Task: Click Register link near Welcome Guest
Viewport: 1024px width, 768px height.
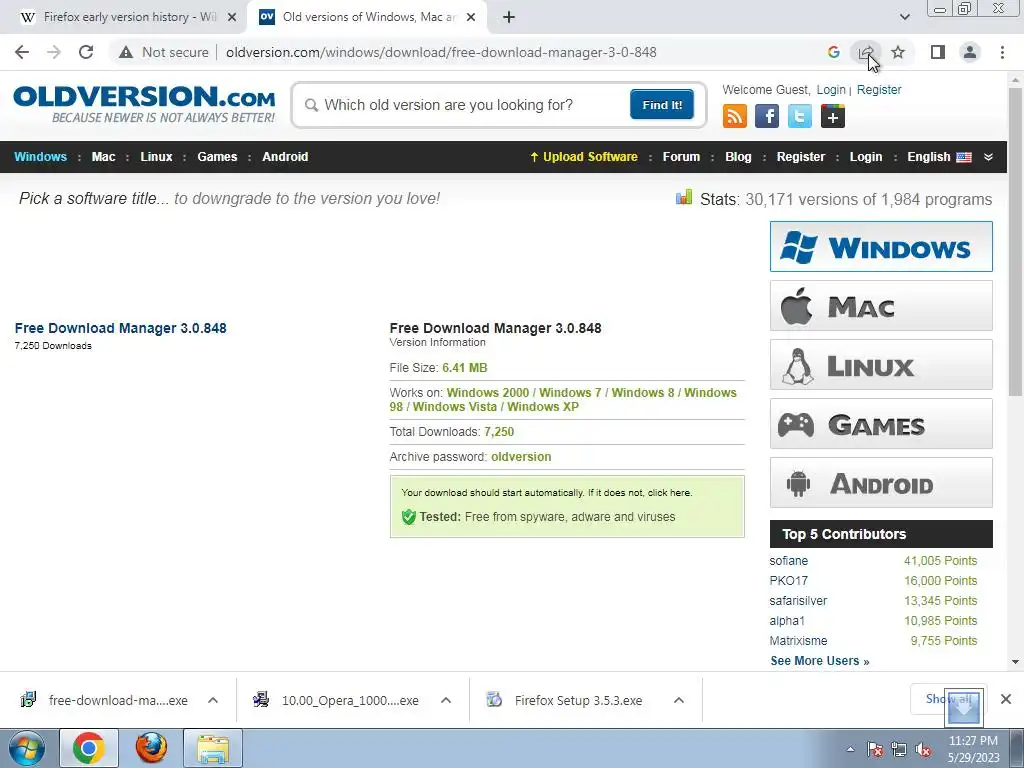Action: 878,90
